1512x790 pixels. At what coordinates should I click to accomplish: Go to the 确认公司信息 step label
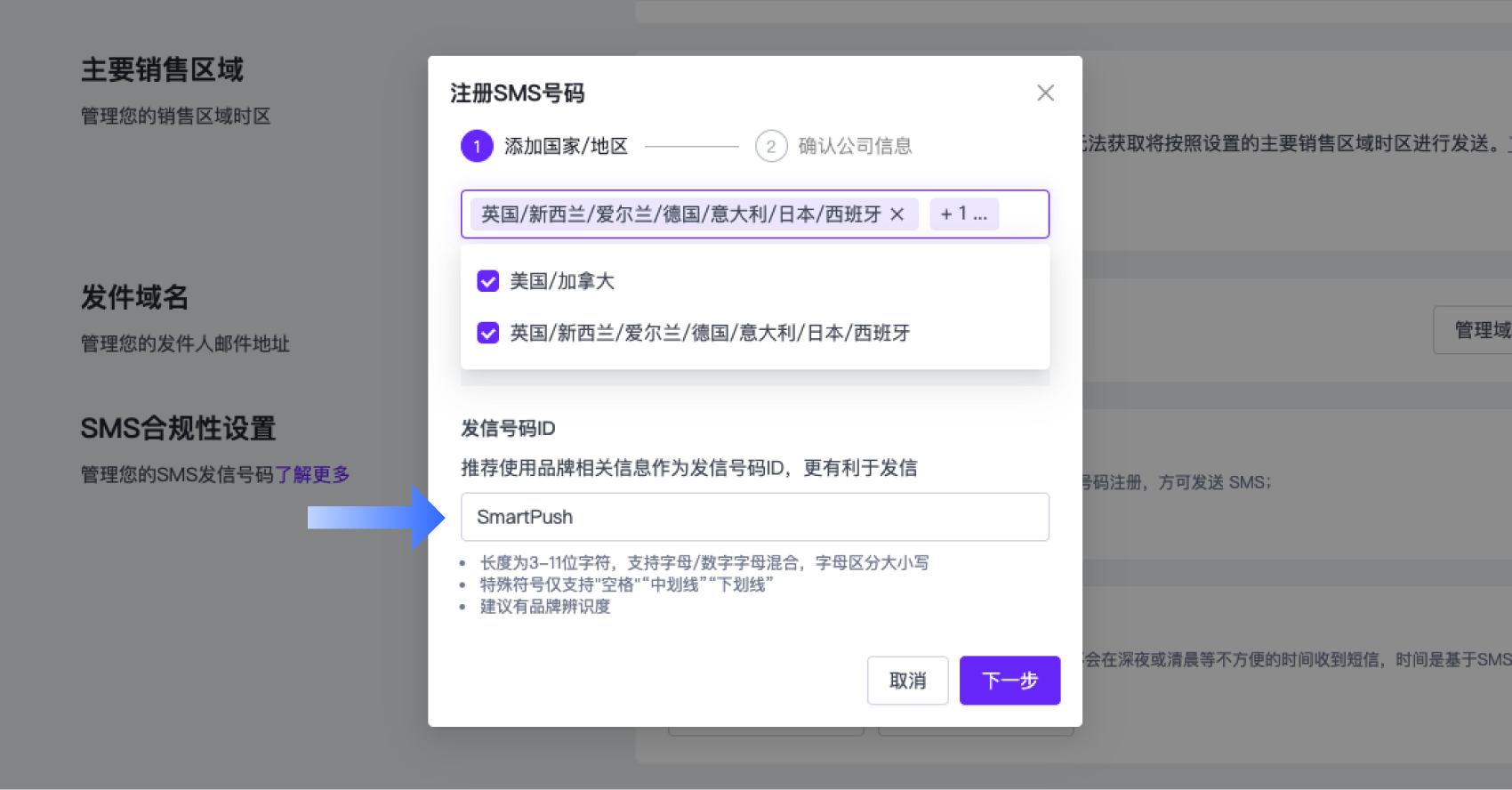(x=855, y=147)
